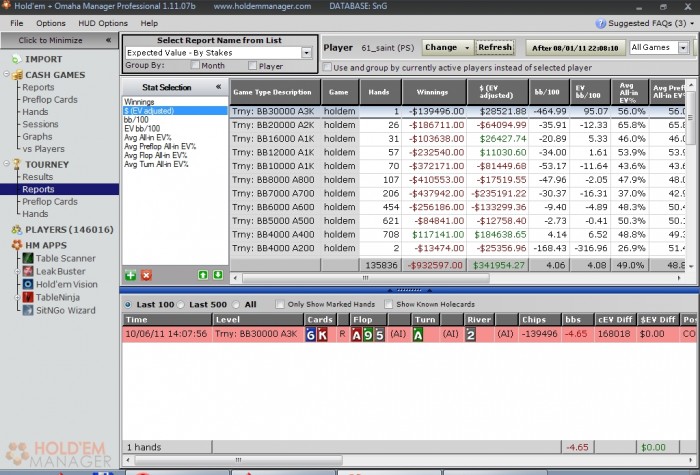Open the All Games filter dropdown
This screenshot has width=700, height=475.
coord(683,47)
